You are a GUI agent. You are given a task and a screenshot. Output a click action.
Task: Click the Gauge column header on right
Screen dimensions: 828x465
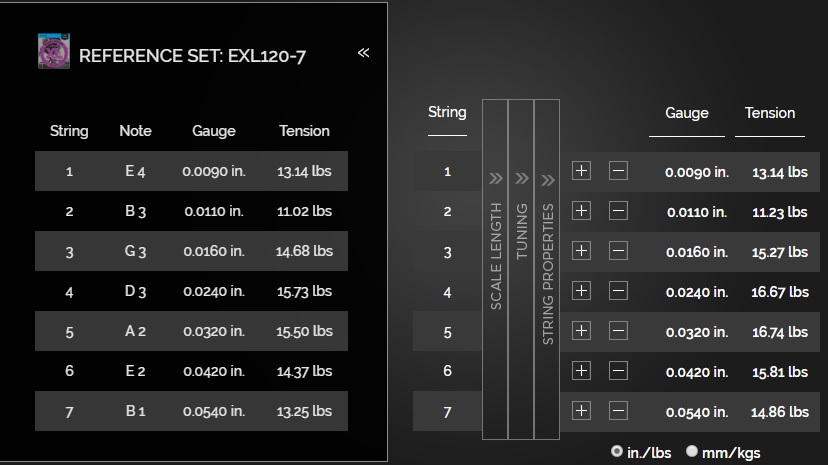[686, 113]
